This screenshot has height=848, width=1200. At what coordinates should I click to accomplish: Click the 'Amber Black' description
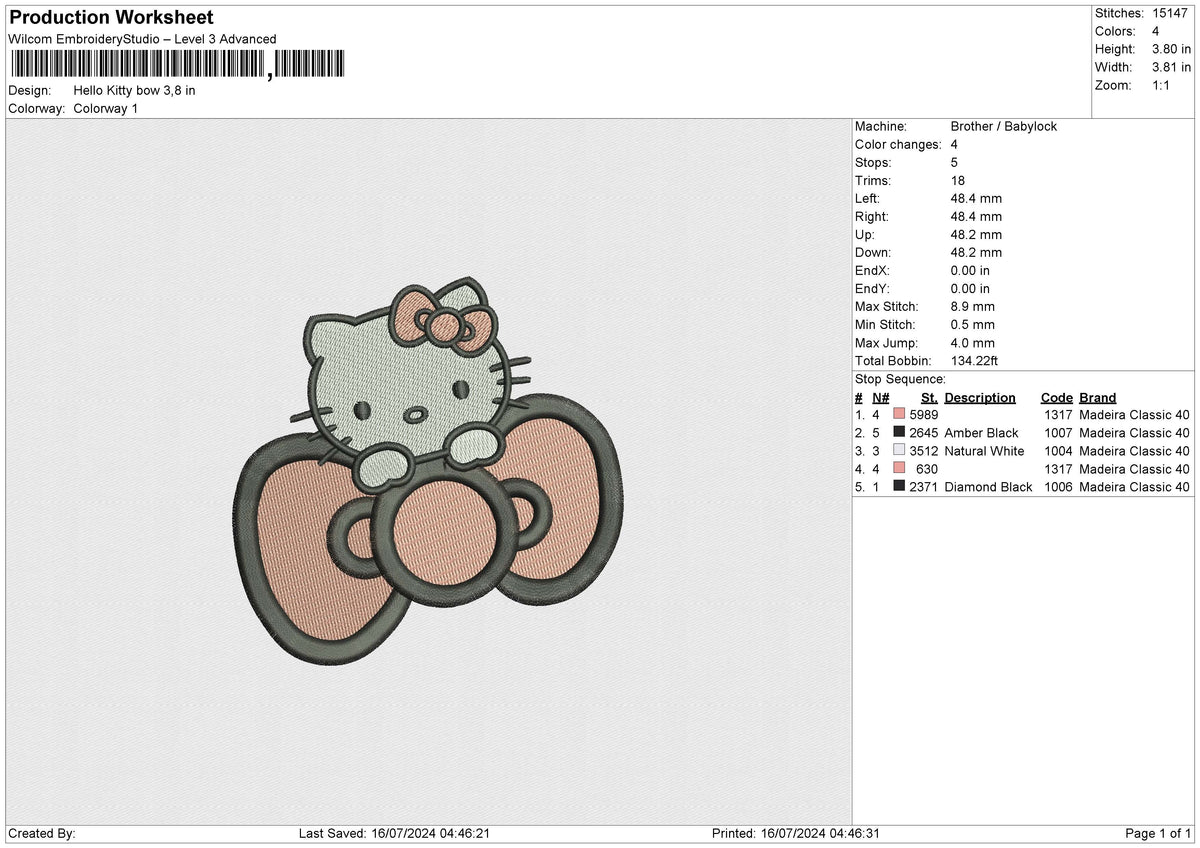coord(981,433)
